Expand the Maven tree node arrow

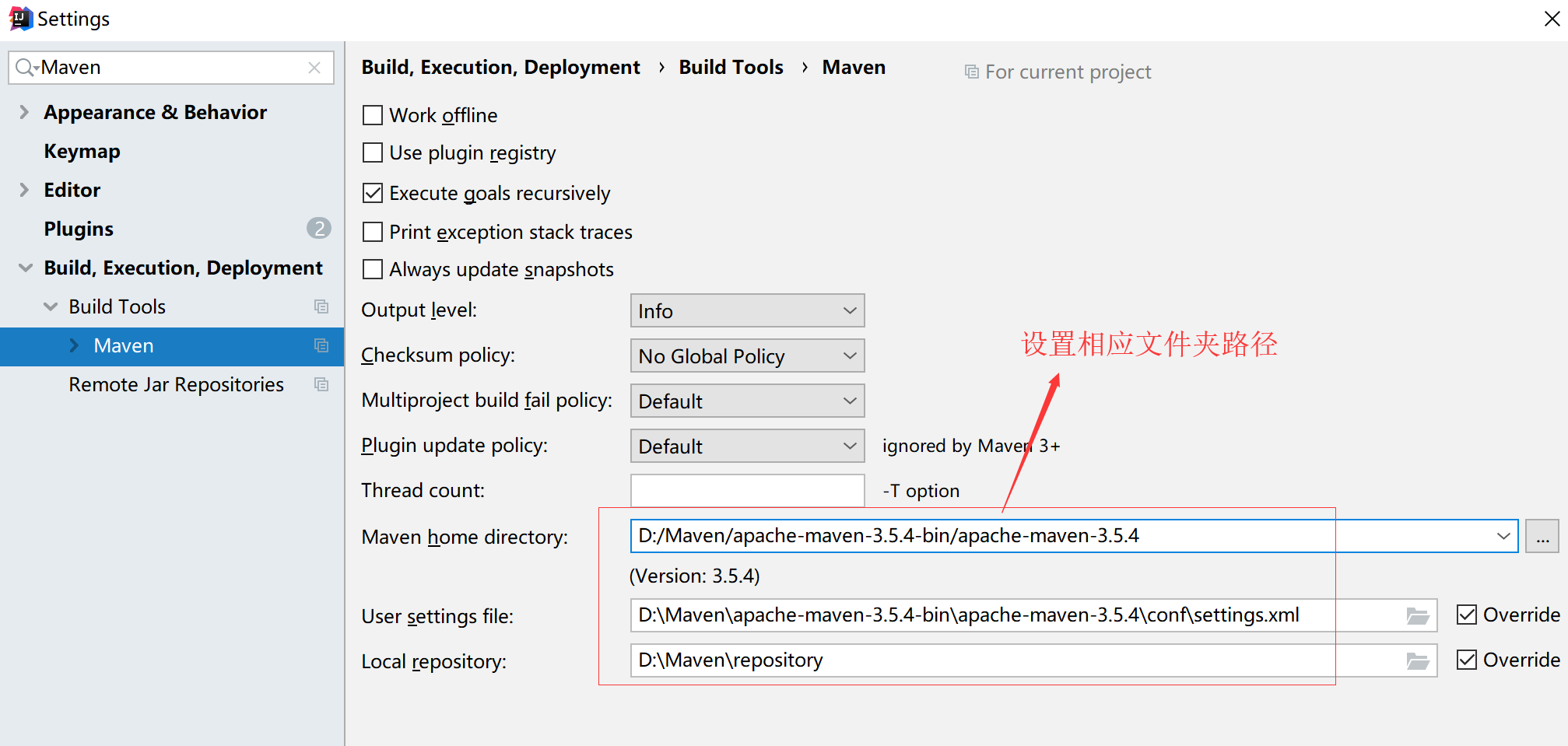point(74,345)
